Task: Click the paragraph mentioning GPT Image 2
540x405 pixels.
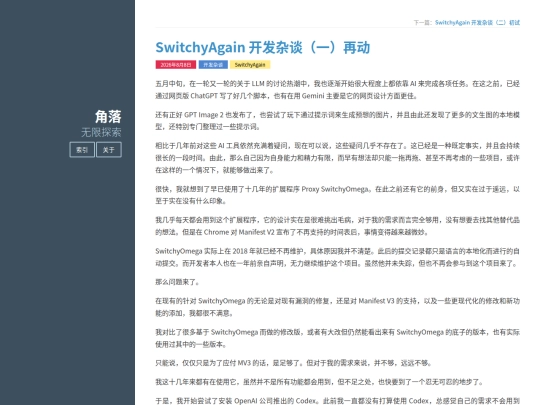Action: click(338, 121)
